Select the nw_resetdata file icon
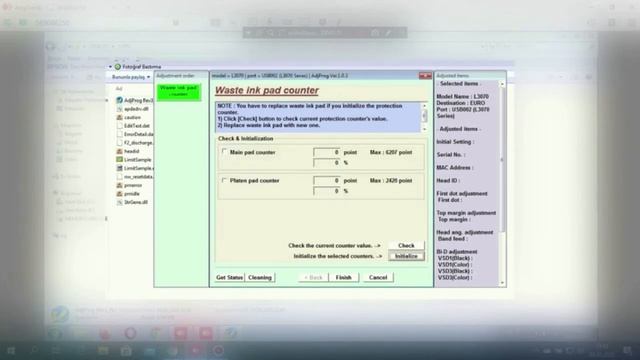Screen dimensions: 640x360 (x=119, y=176)
